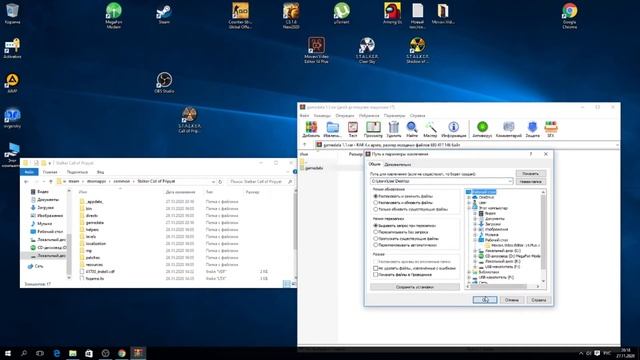Viewport: 640px width, 360px height.
Task: Open S.T.A.L.K.E.R. Clear Sky desktop icon
Action: click(x=367, y=51)
